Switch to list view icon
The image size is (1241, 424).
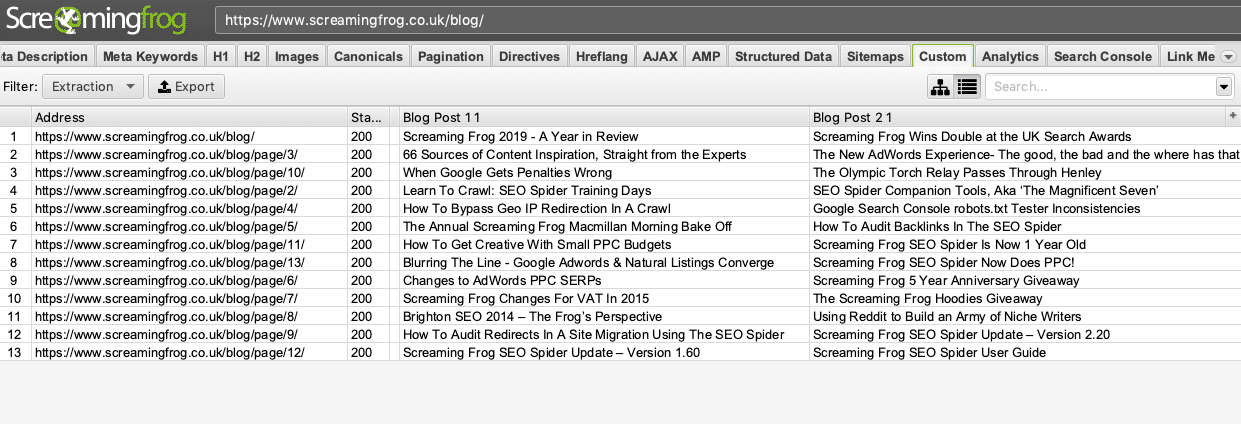(x=967, y=87)
